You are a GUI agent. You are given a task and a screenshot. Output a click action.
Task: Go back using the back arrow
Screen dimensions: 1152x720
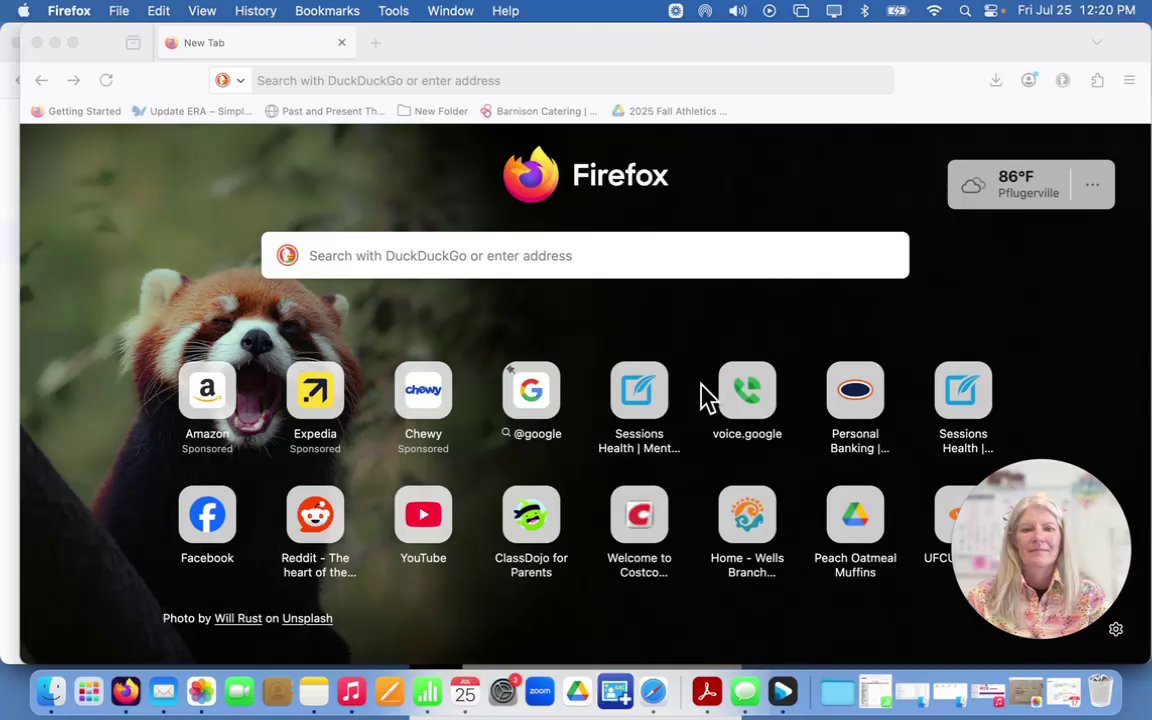[x=42, y=80]
